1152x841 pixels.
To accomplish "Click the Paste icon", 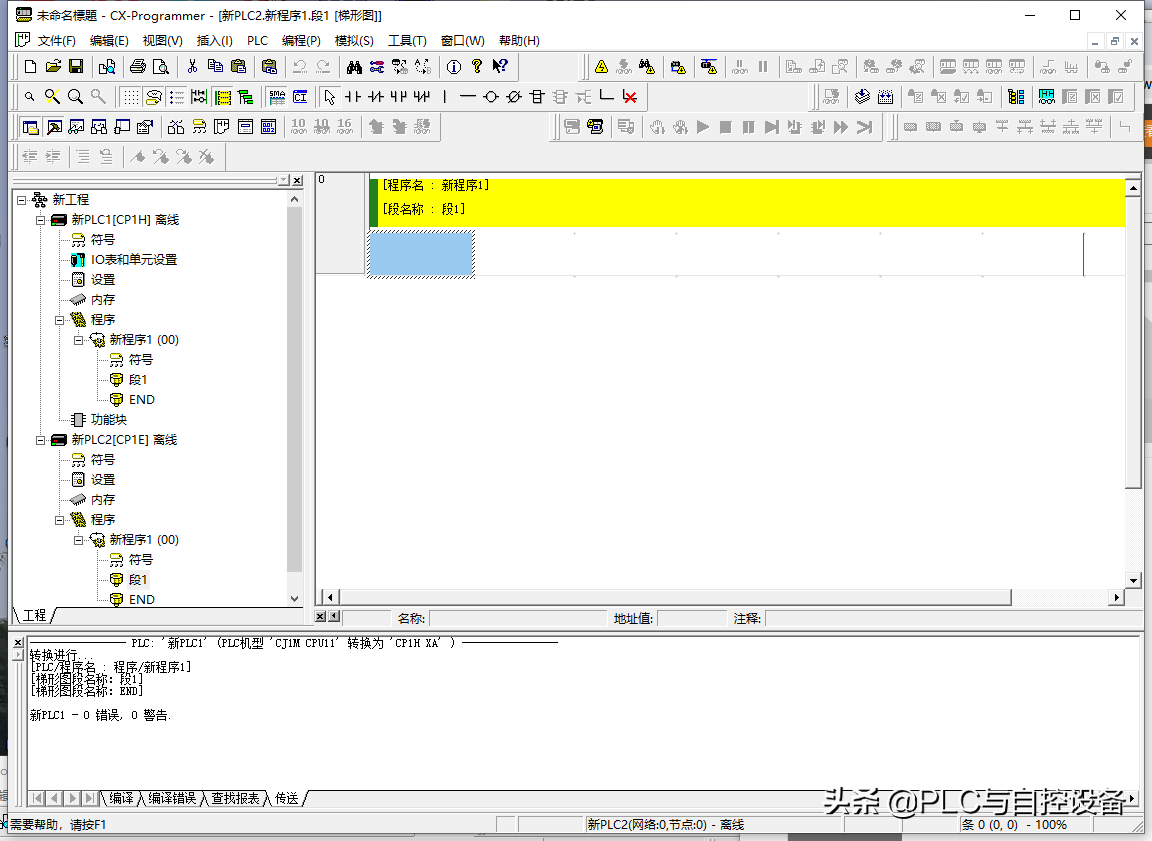I will point(238,67).
